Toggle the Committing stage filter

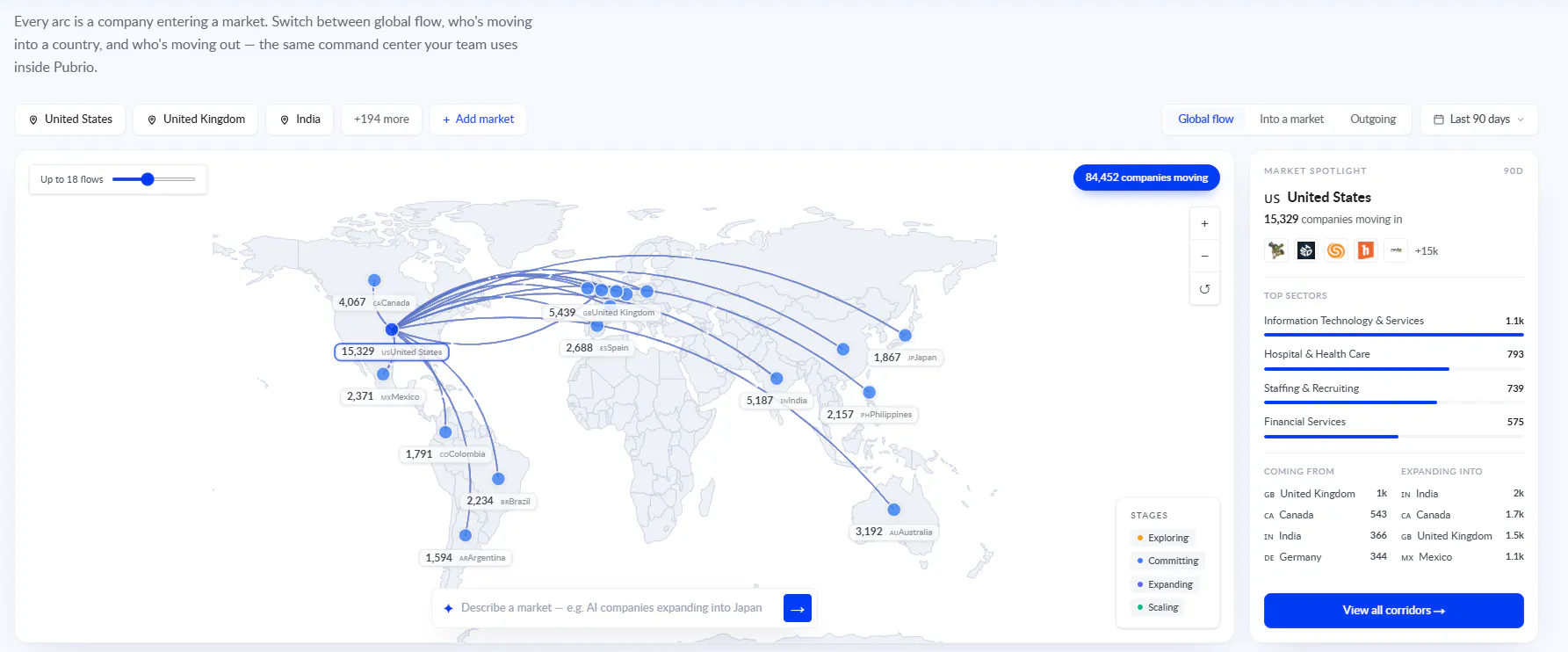tap(1167, 561)
